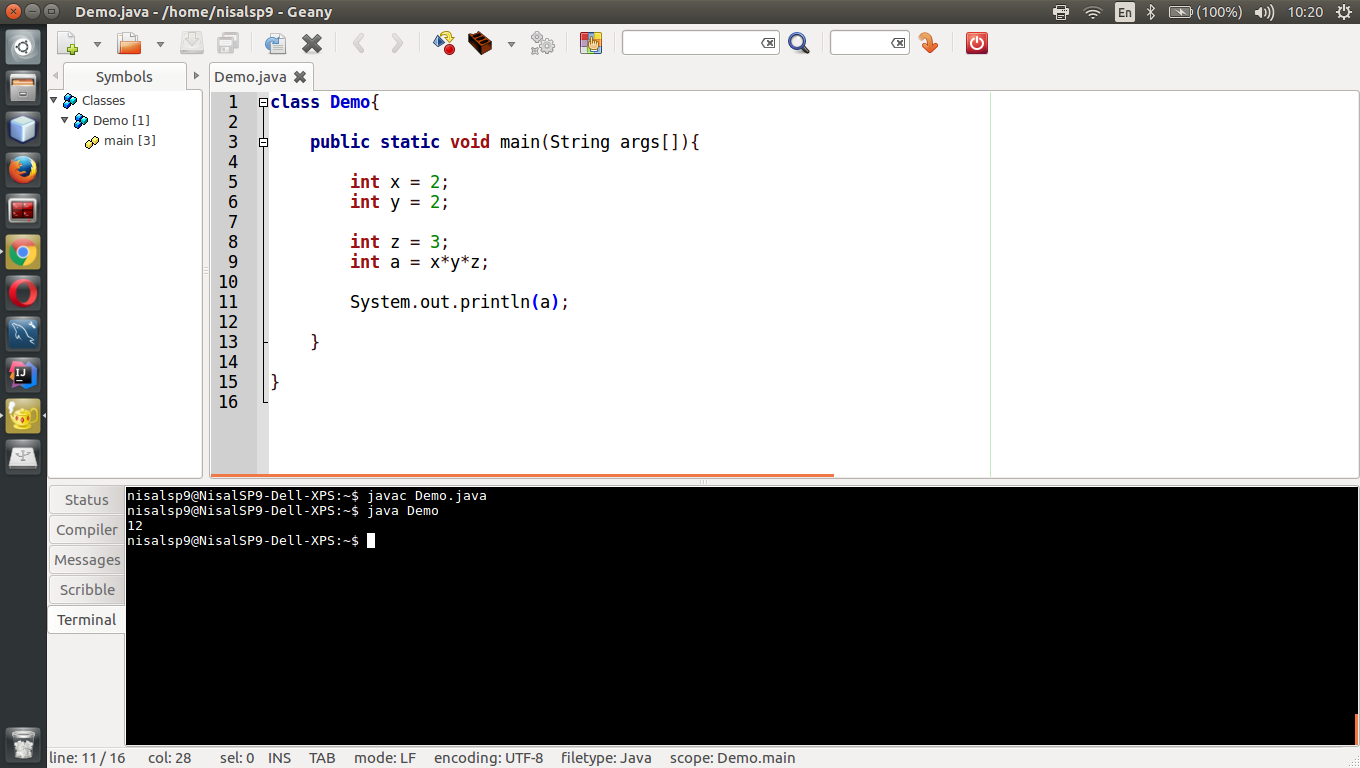Viewport: 1360px width, 768px height.
Task: Click the 'int a = x*y*z;' code line
Action: tap(419, 262)
